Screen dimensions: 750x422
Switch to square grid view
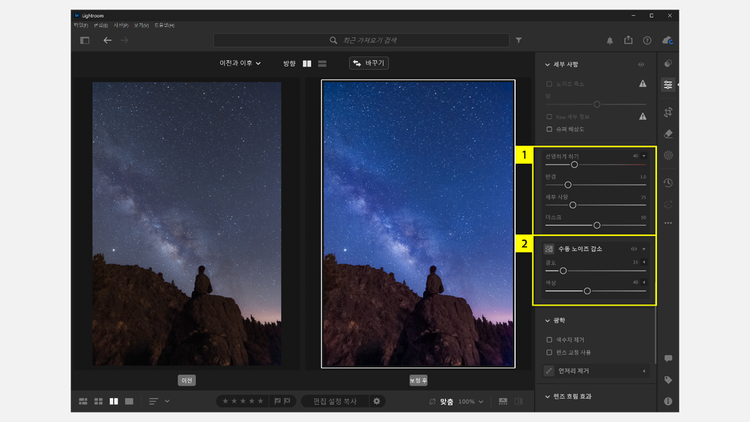99,401
